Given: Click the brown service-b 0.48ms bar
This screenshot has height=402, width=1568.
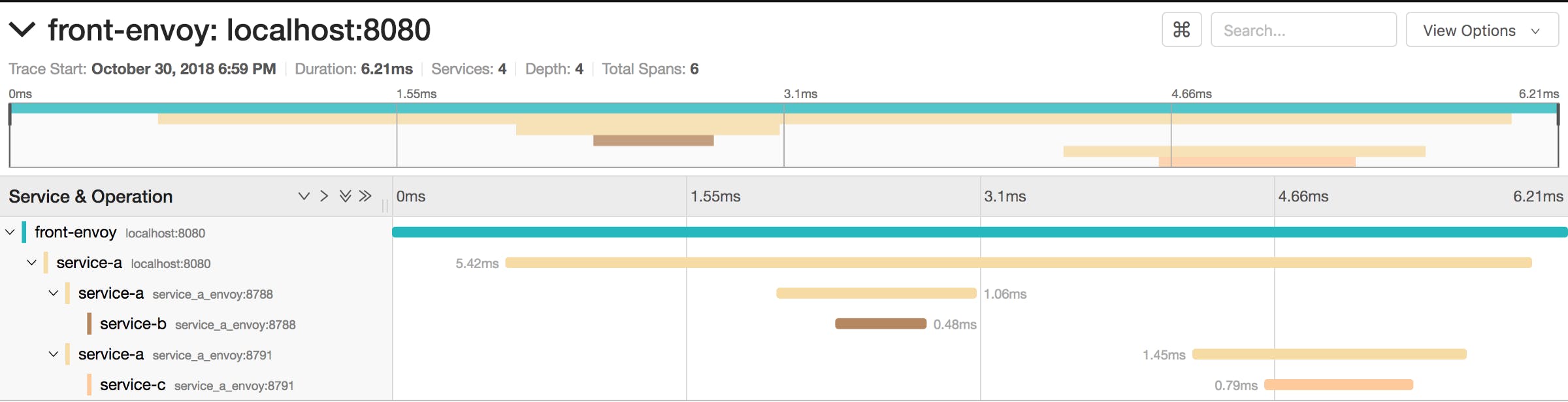Looking at the screenshot, I should click(x=880, y=324).
